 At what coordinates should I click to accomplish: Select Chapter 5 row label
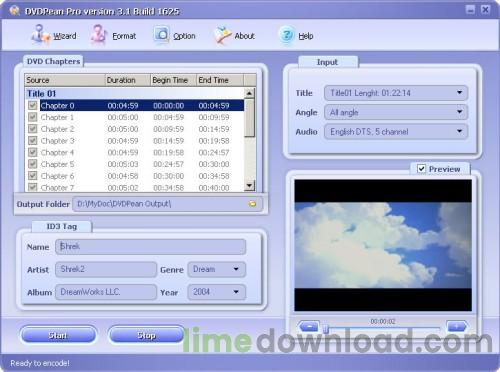pos(57,164)
